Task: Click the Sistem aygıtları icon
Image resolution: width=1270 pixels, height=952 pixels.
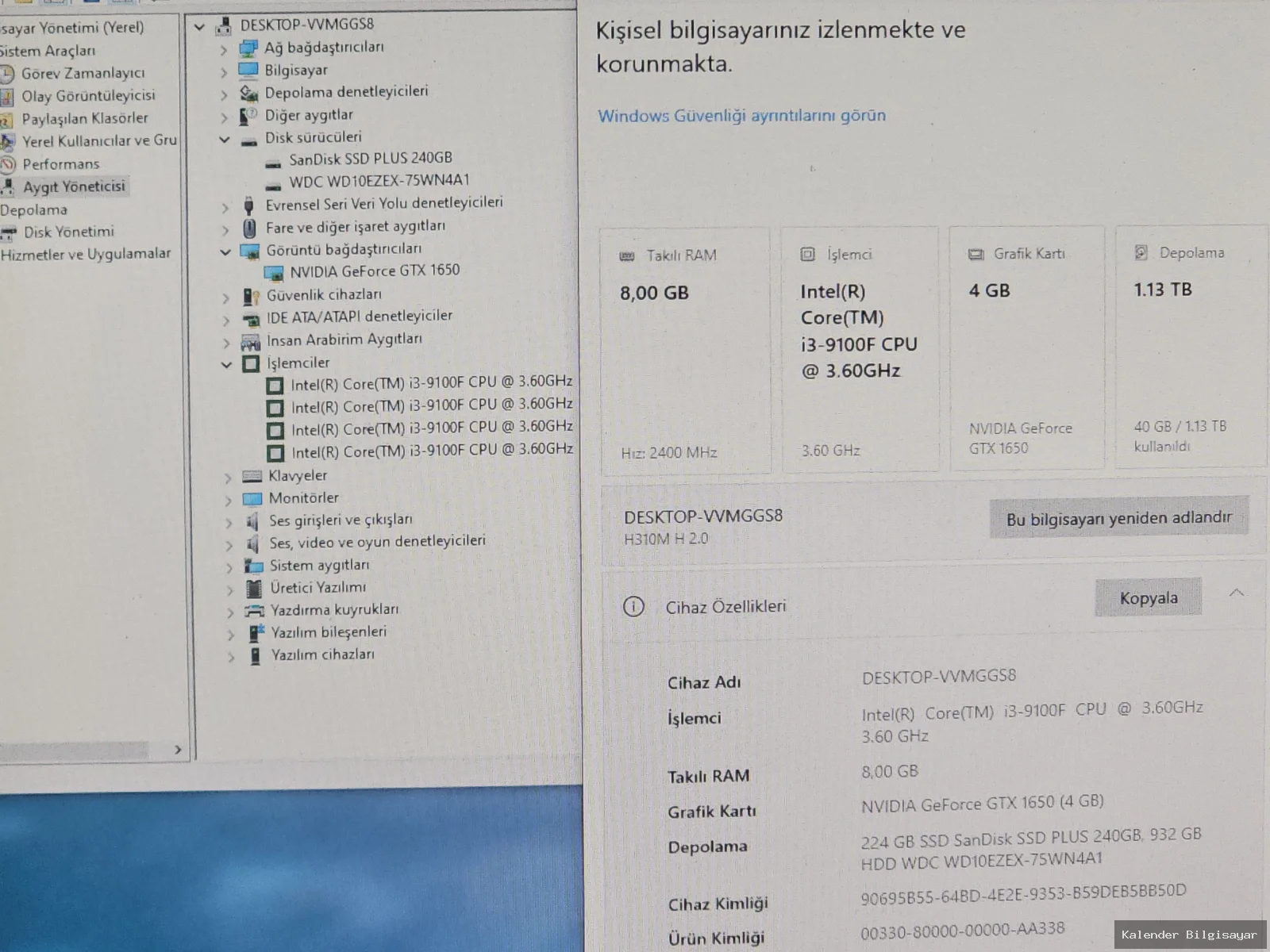Action: pyautogui.click(x=253, y=566)
